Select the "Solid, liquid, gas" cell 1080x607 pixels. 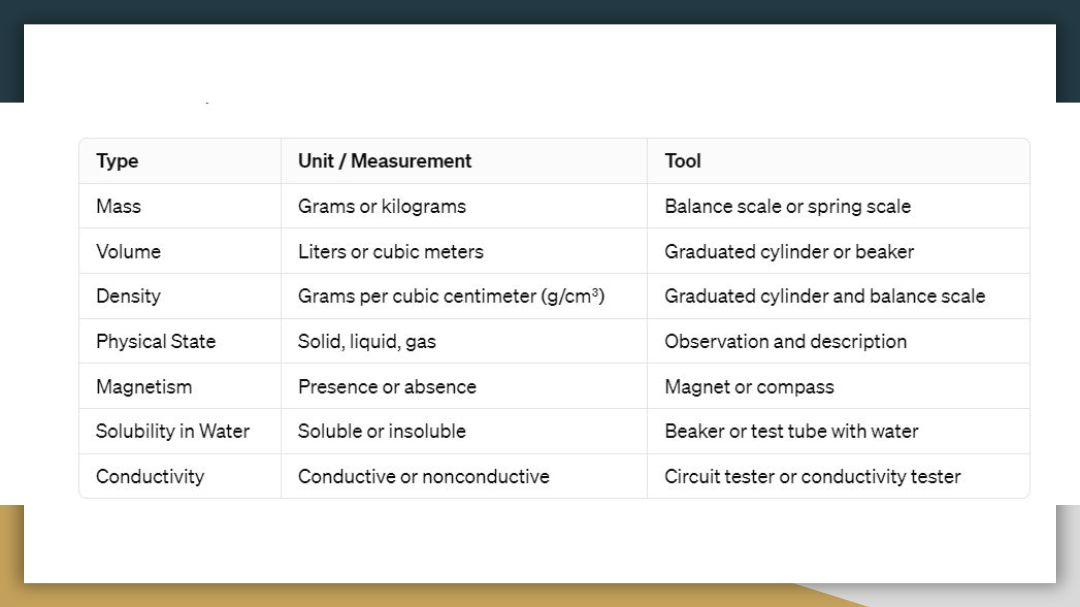click(x=367, y=341)
